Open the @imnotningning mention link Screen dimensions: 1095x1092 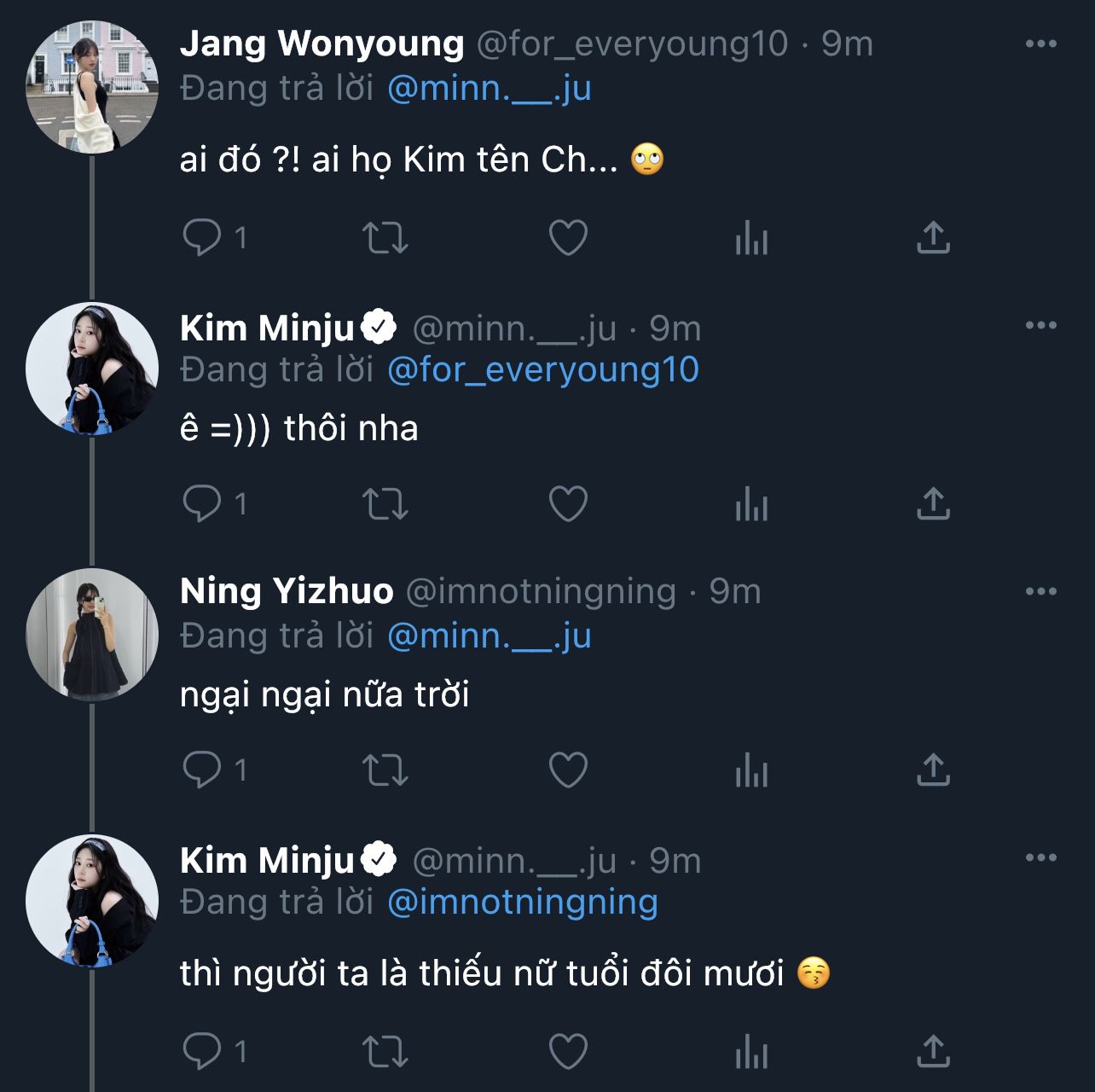click(522, 903)
